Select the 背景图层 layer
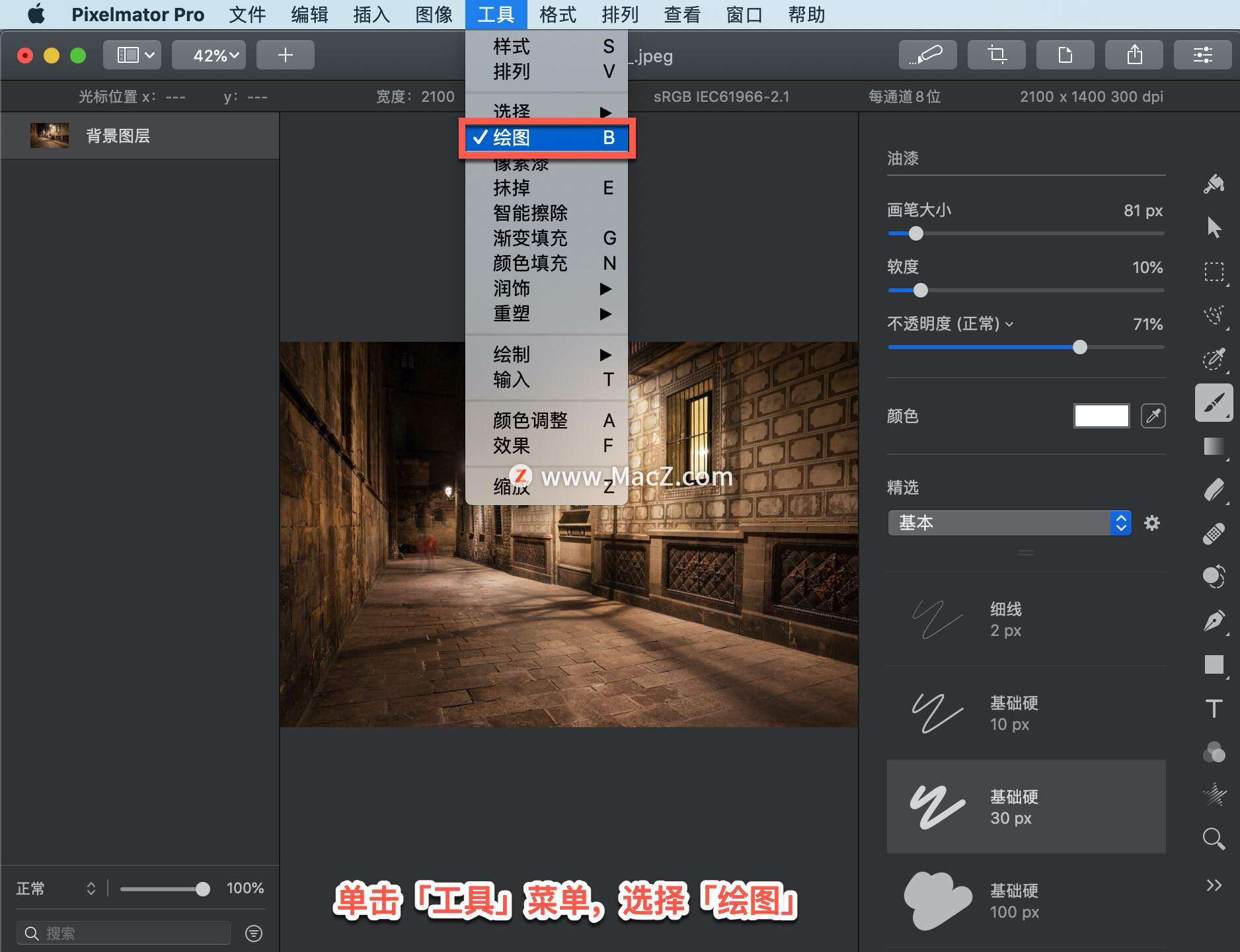This screenshot has height=952, width=1240. coord(139,136)
